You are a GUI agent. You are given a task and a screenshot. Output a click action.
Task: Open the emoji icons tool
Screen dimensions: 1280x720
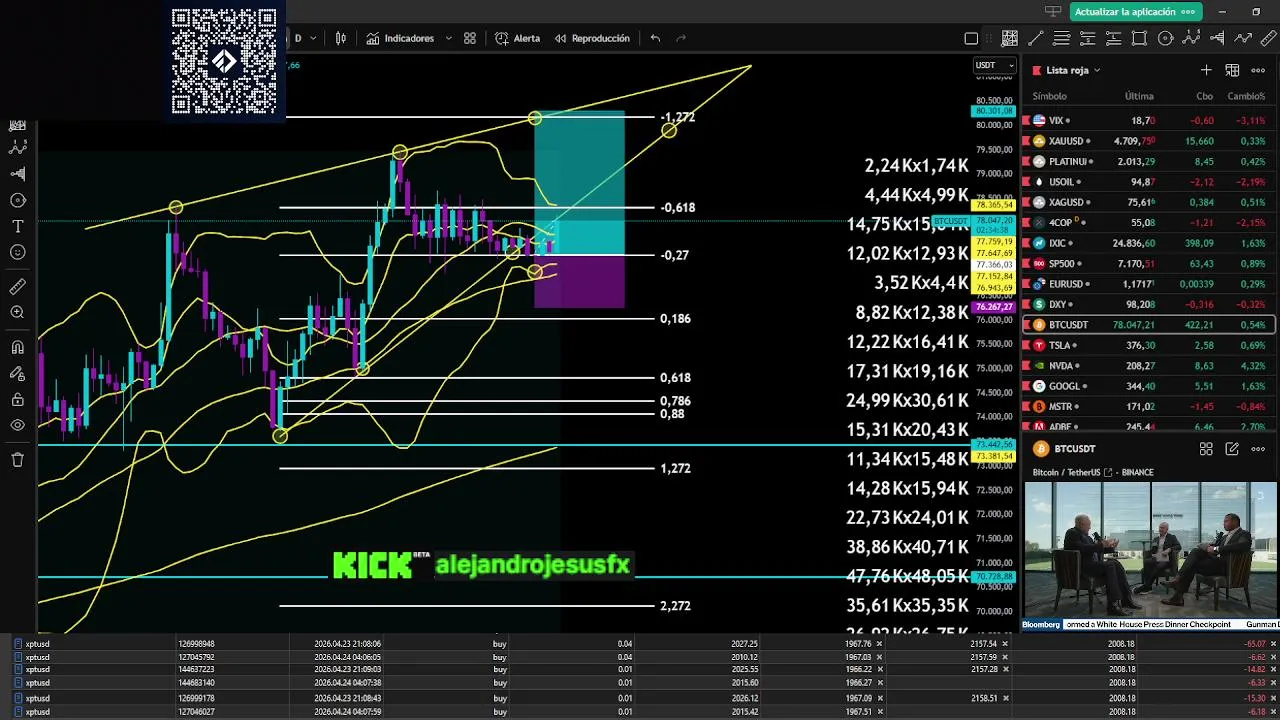tap(17, 253)
